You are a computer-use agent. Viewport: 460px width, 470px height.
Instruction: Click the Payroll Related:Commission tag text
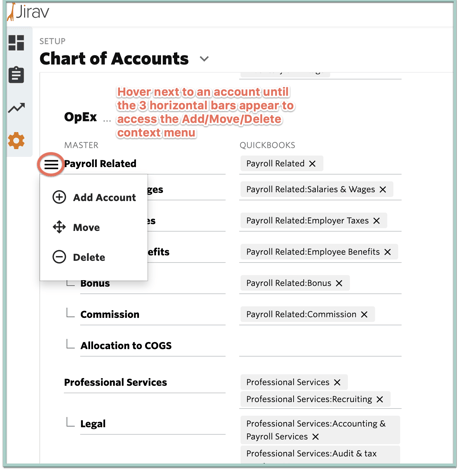point(301,314)
